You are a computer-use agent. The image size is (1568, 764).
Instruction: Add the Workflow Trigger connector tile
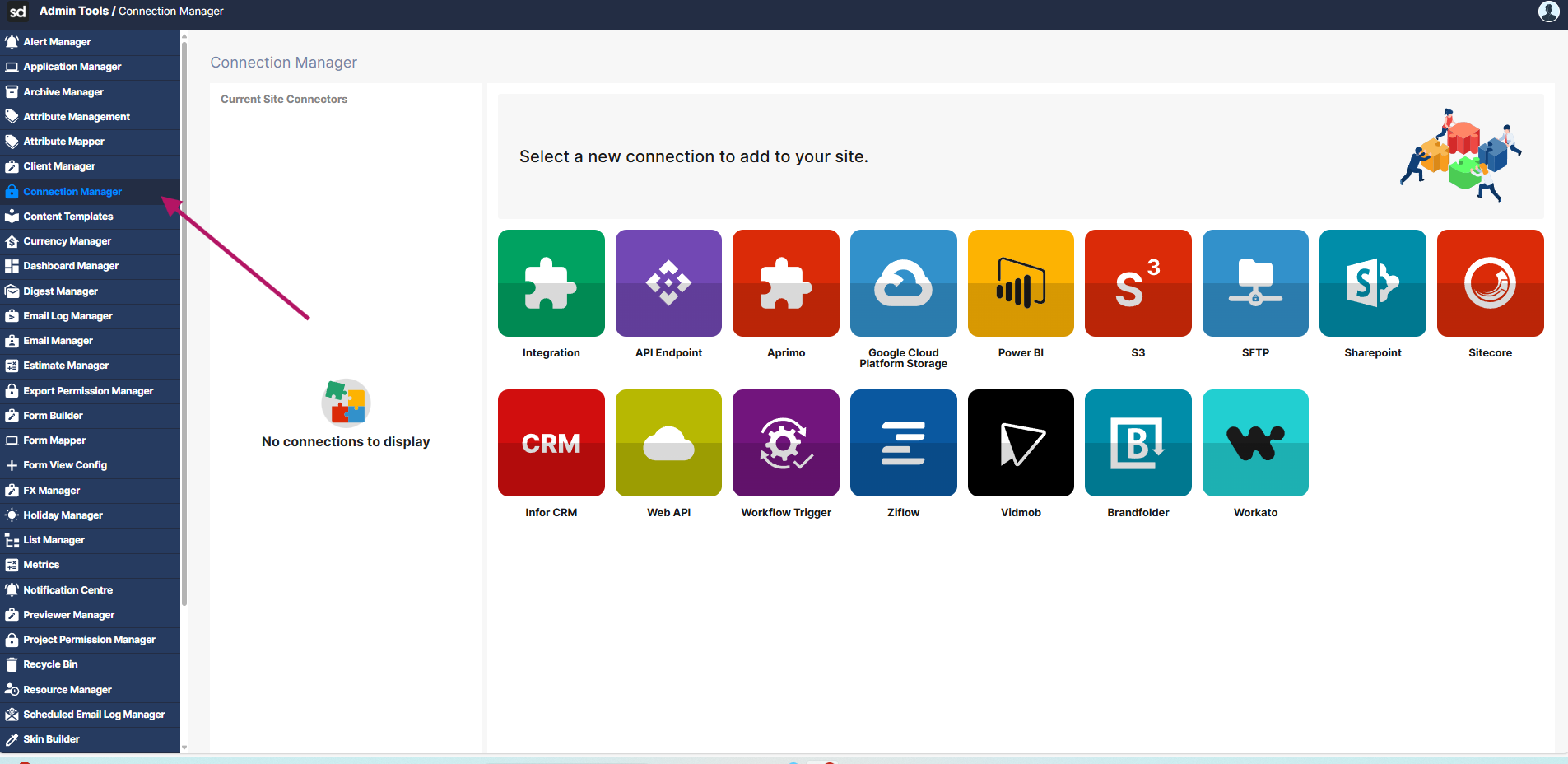[x=786, y=443]
